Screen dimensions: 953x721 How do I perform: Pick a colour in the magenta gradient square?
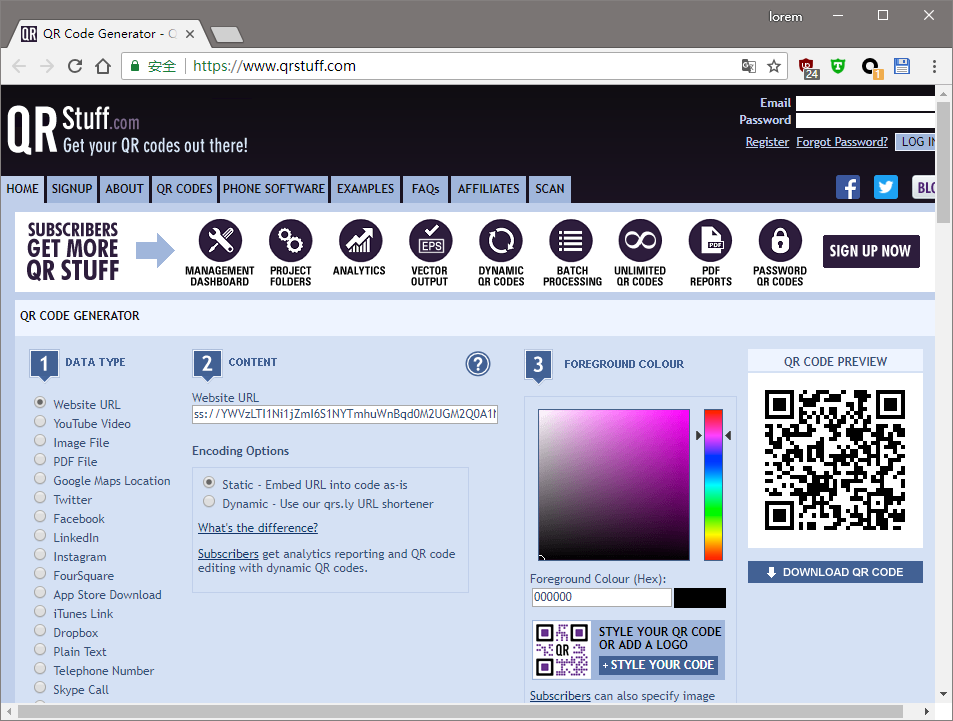pos(614,485)
